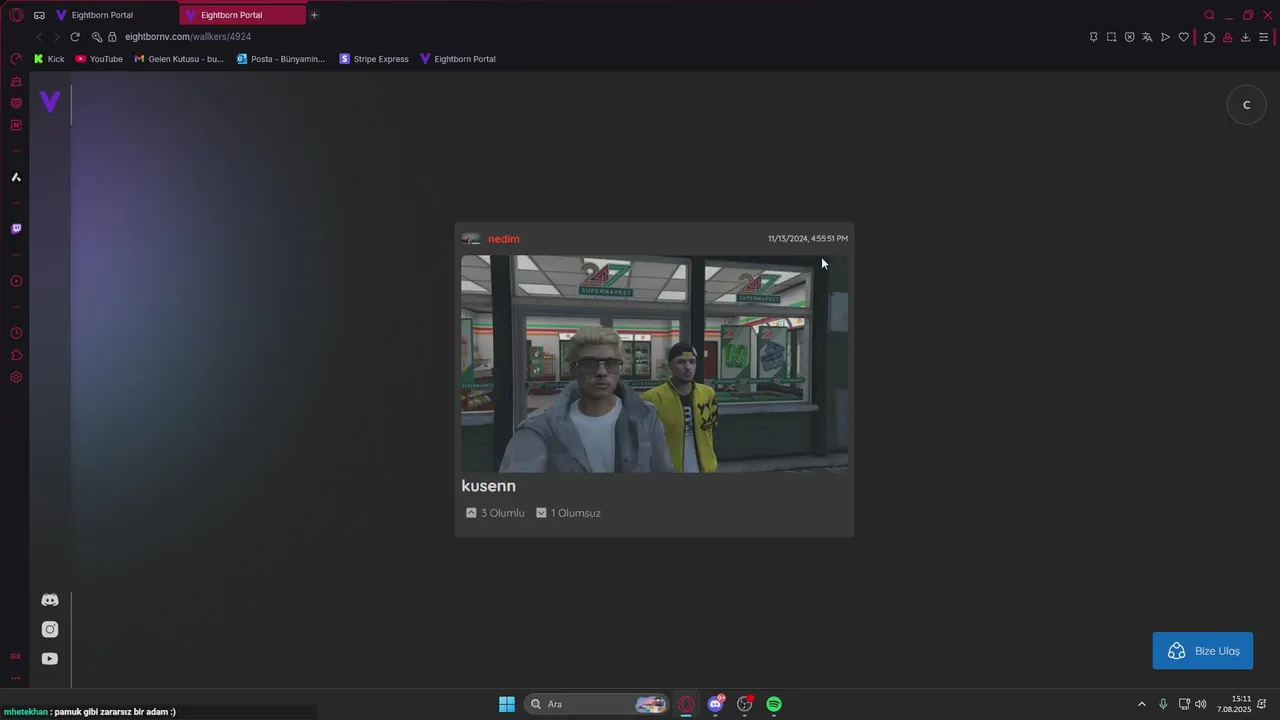Image resolution: width=1280 pixels, height=720 pixels.
Task: Open the browser extensions cube icon
Action: click(1209, 37)
